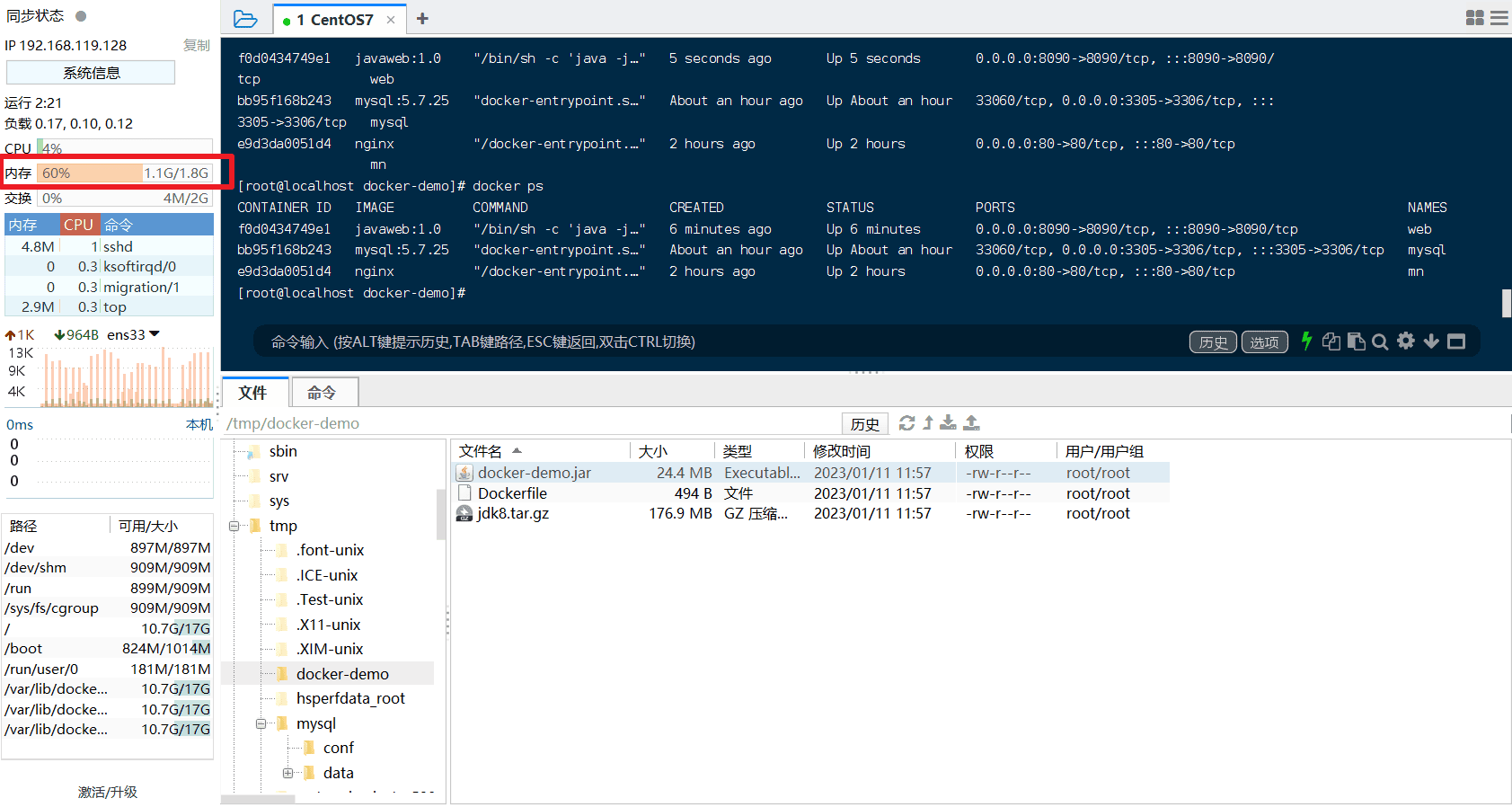Screen dimensions: 1512x807
Task: Select the CPU tab in process panel
Action: pyautogui.click(x=78, y=225)
